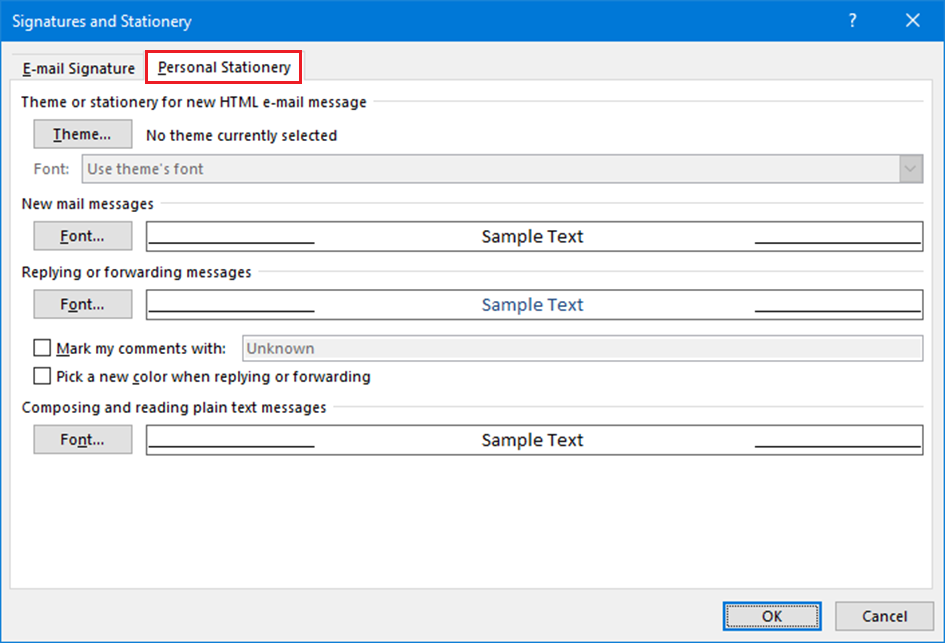
Task: Click the blue reply Sample Text preview
Action: pos(533,305)
